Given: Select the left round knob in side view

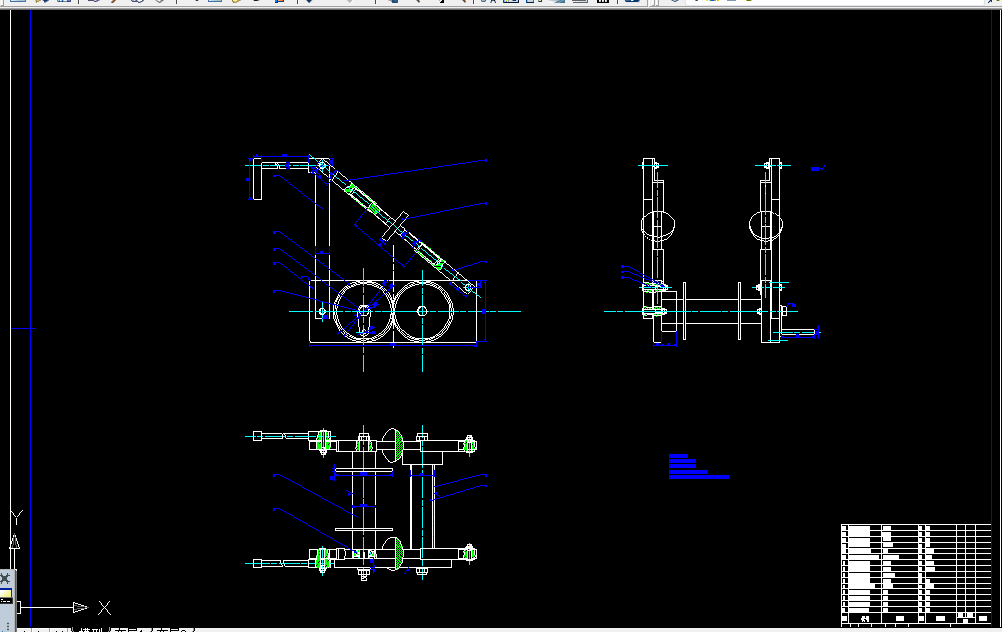Looking at the screenshot, I should pyautogui.click(x=658, y=224).
